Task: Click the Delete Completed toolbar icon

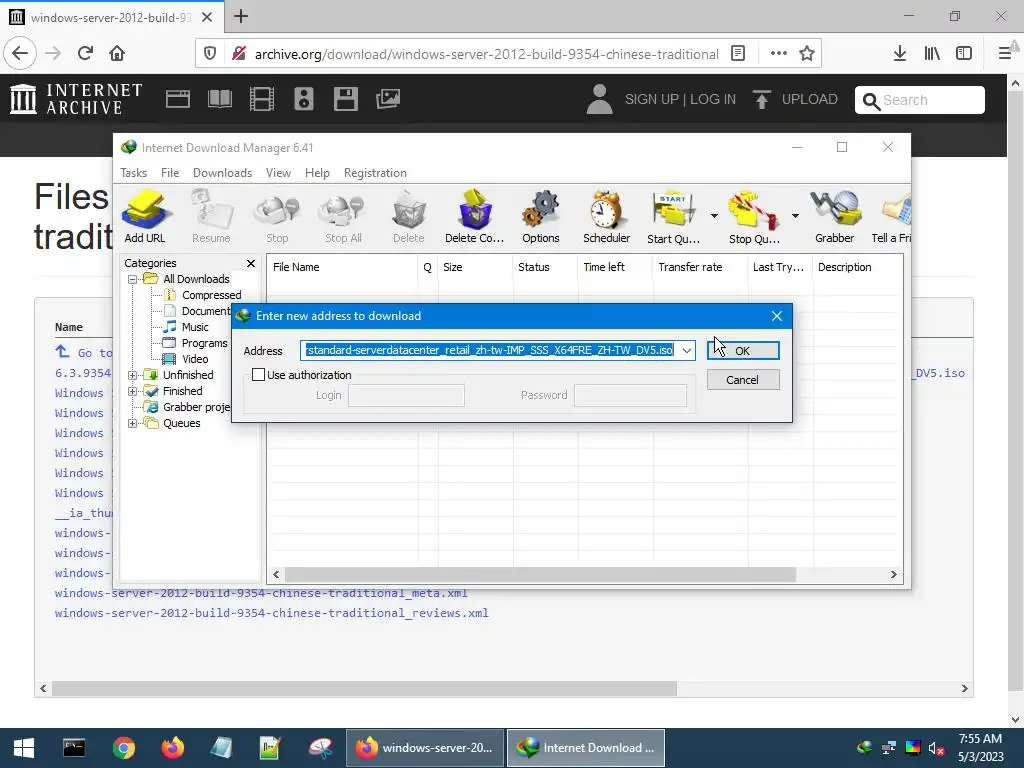Action: tap(475, 217)
